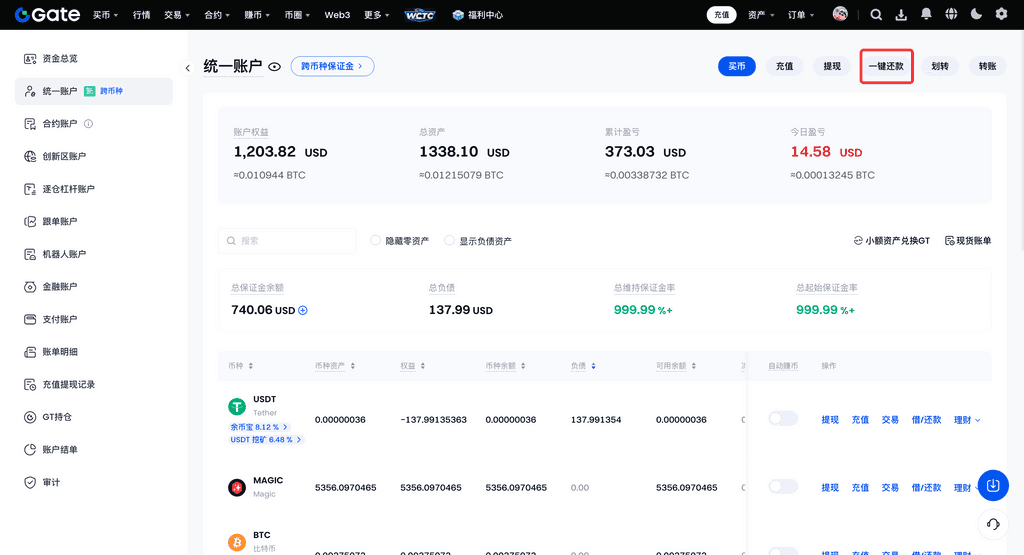Image resolution: width=1024 pixels, height=555 pixels.
Task: Turn on auto-earn toggle for USDT
Action: tap(783, 419)
